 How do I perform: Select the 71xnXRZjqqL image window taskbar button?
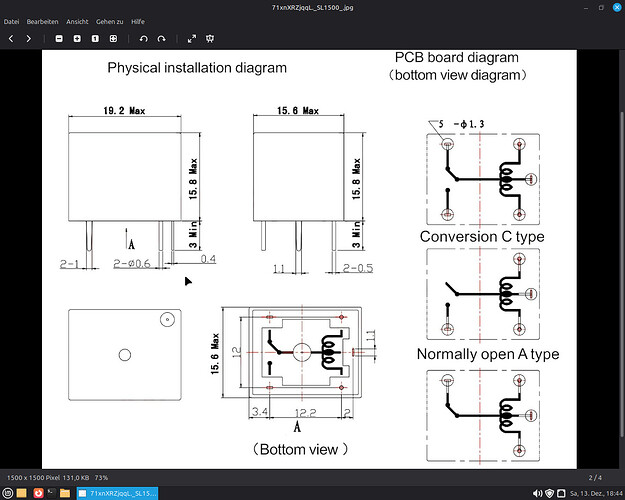click(x=118, y=493)
